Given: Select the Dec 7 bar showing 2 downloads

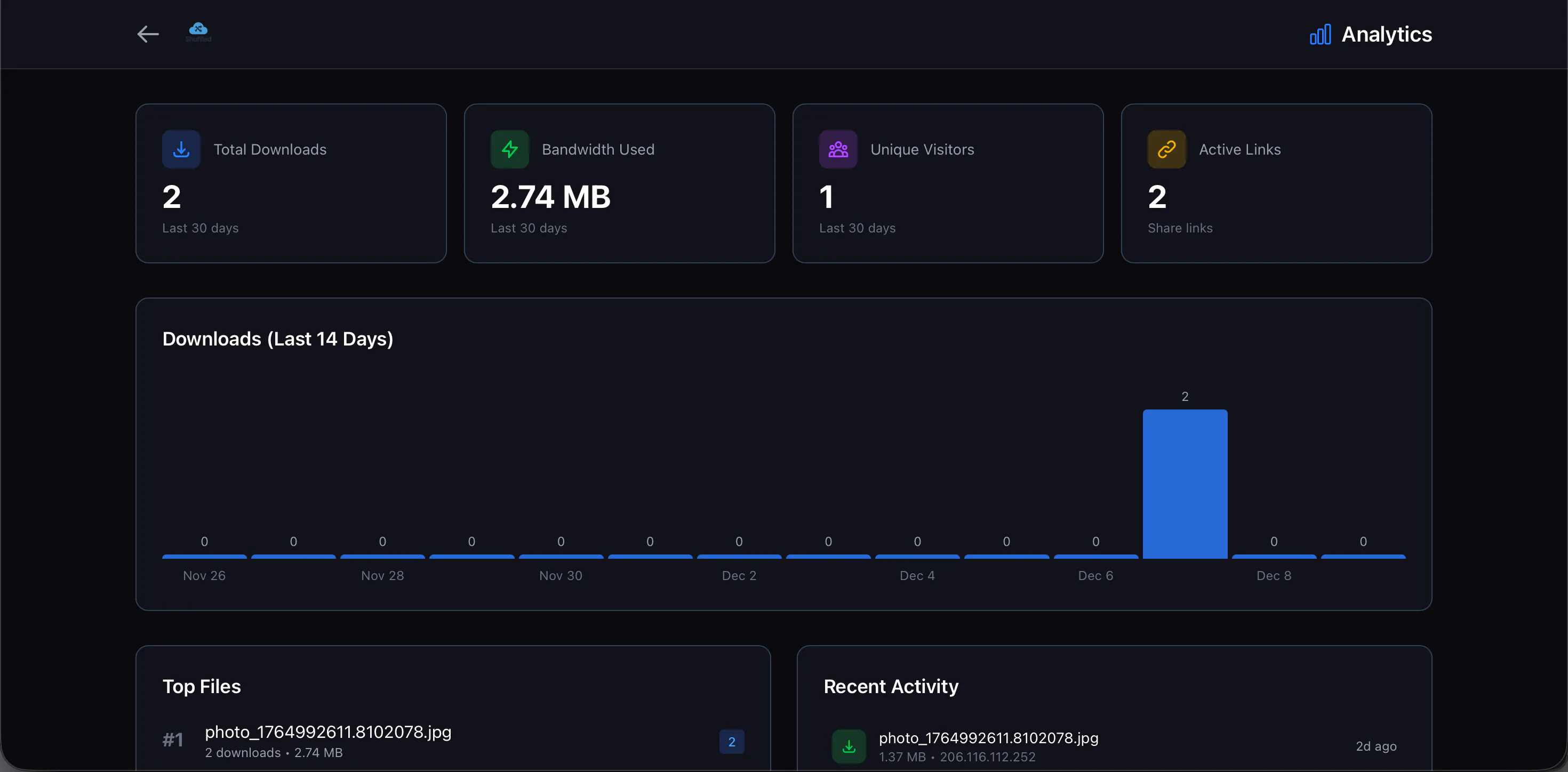Looking at the screenshot, I should click(1185, 484).
